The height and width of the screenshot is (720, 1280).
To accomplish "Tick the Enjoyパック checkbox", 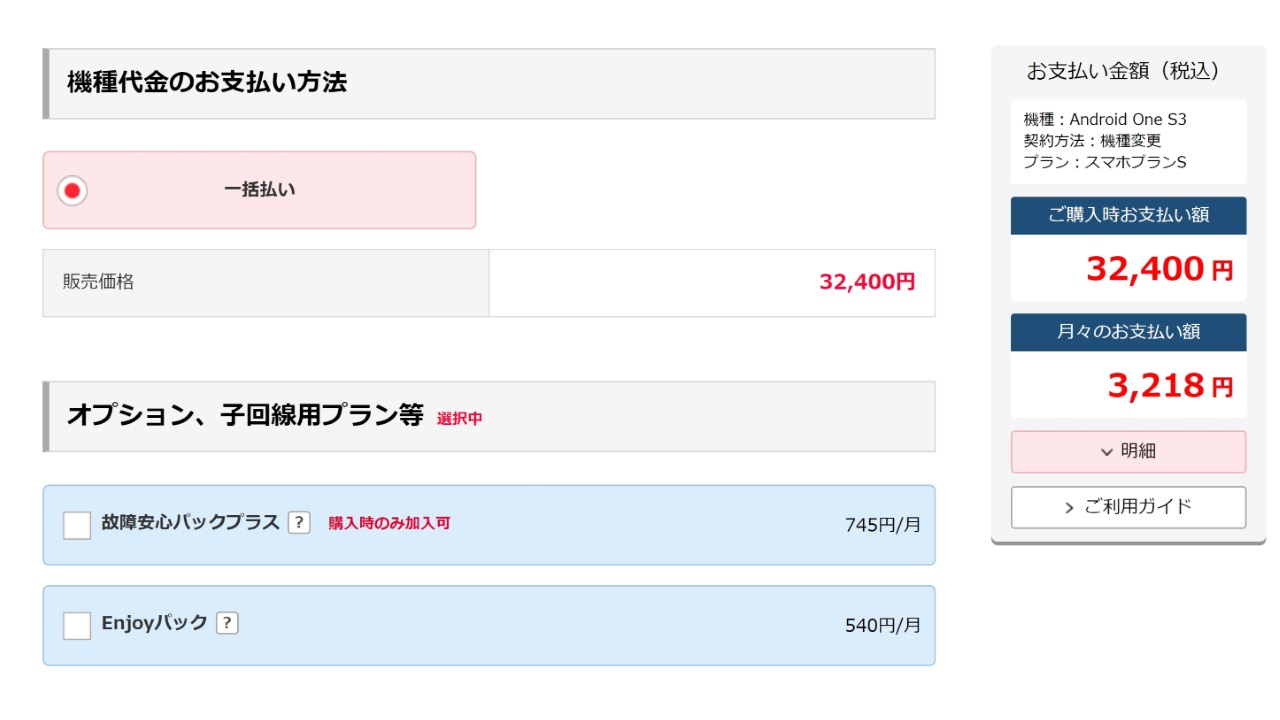I will click(x=77, y=625).
